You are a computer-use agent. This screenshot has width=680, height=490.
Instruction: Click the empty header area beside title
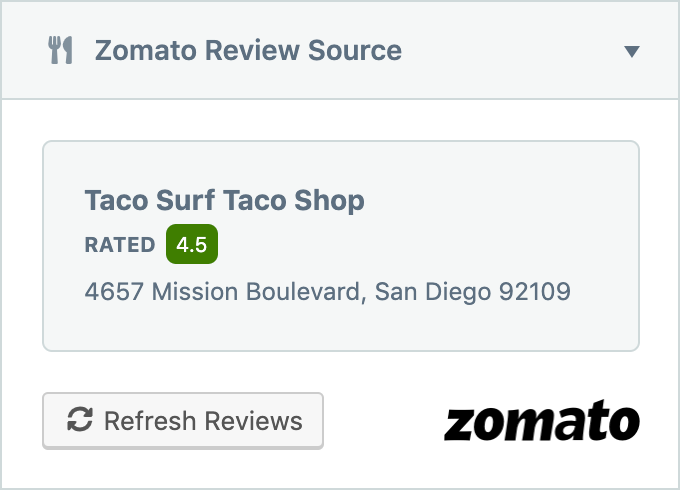512,50
